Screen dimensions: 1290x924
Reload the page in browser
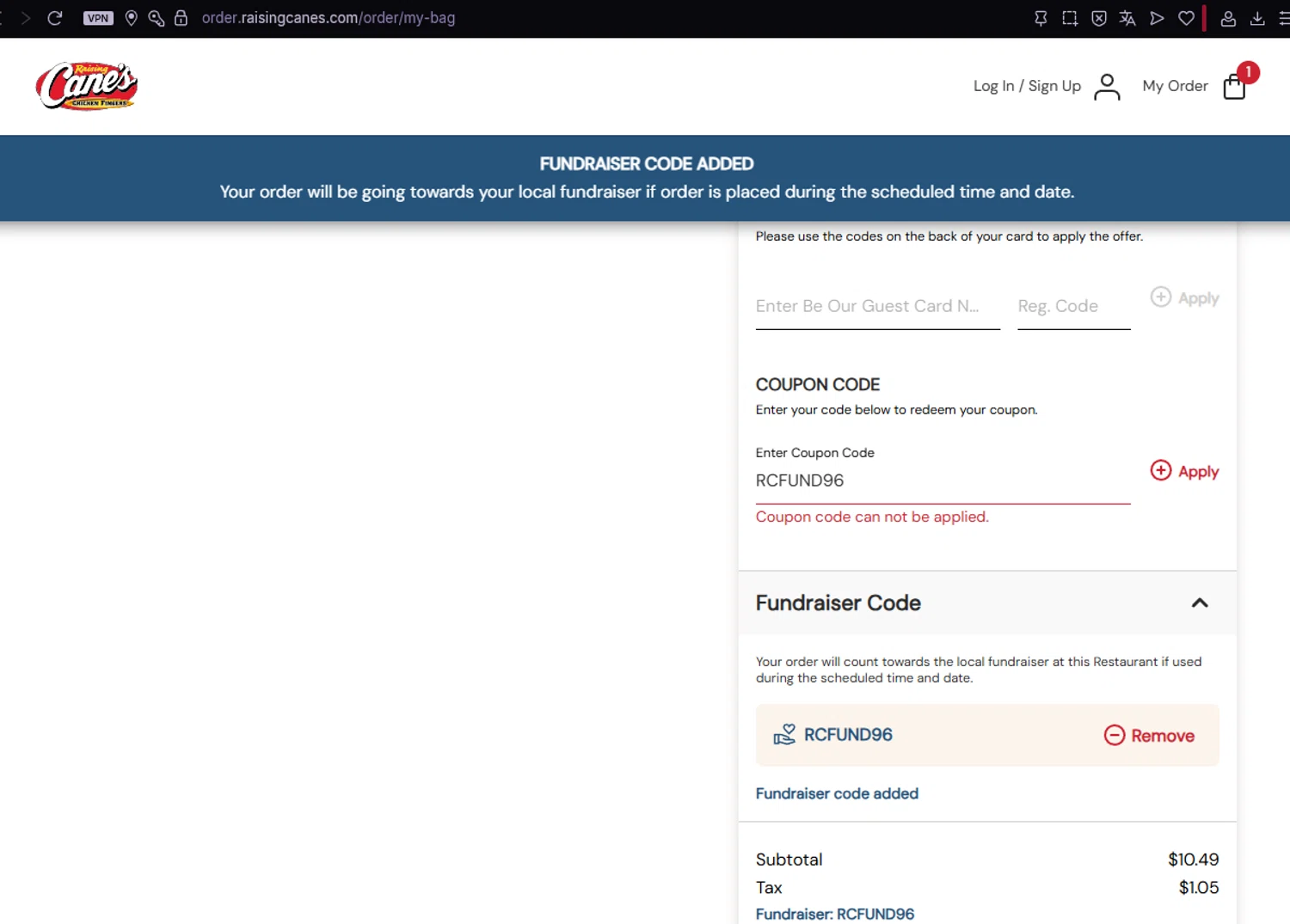55,18
